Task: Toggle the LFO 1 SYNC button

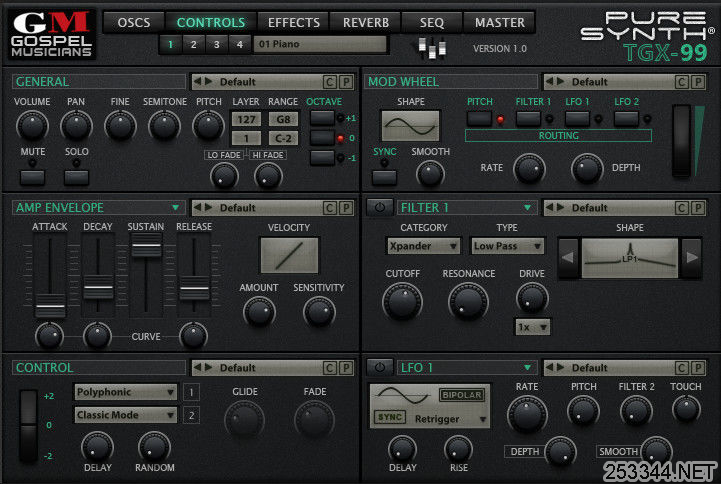Action: tap(390, 417)
